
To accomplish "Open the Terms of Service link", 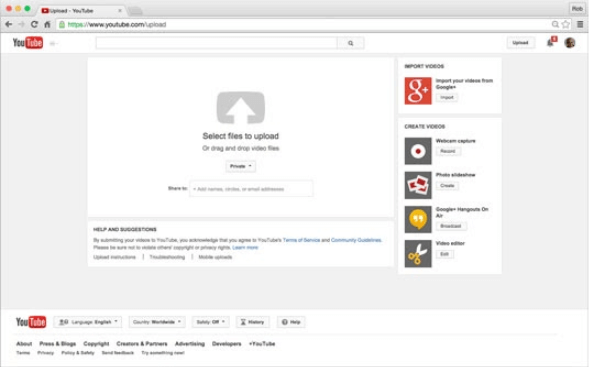I will (x=301, y=240).
